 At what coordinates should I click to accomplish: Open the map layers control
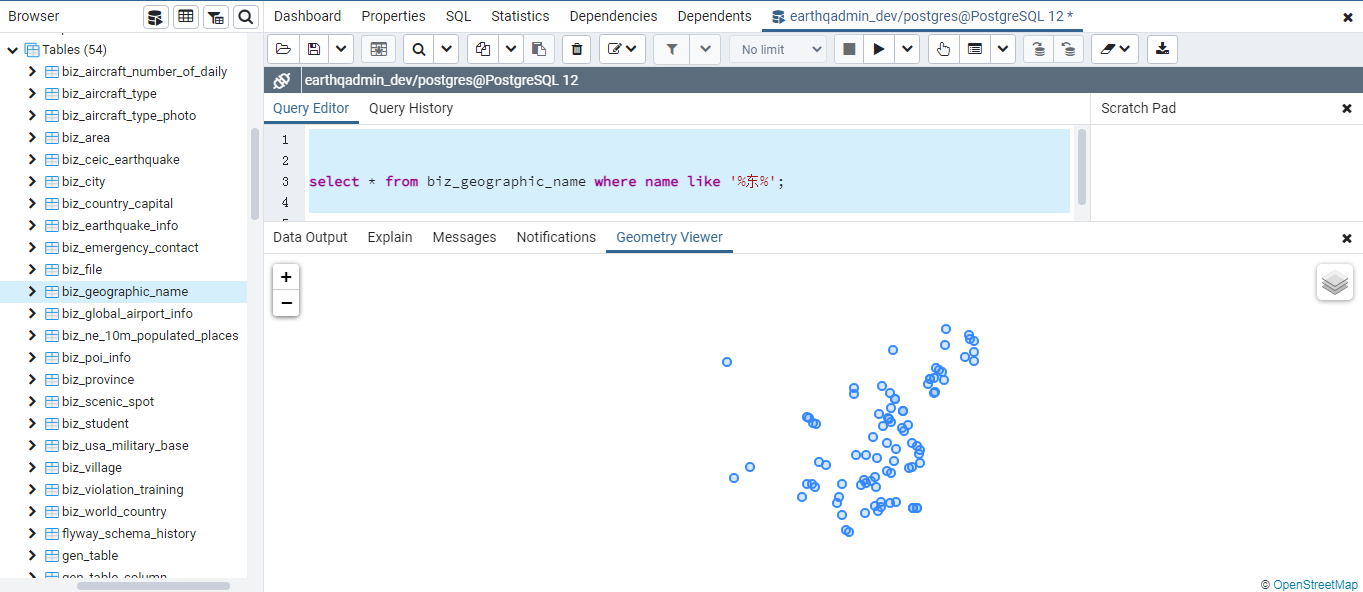1335,283
